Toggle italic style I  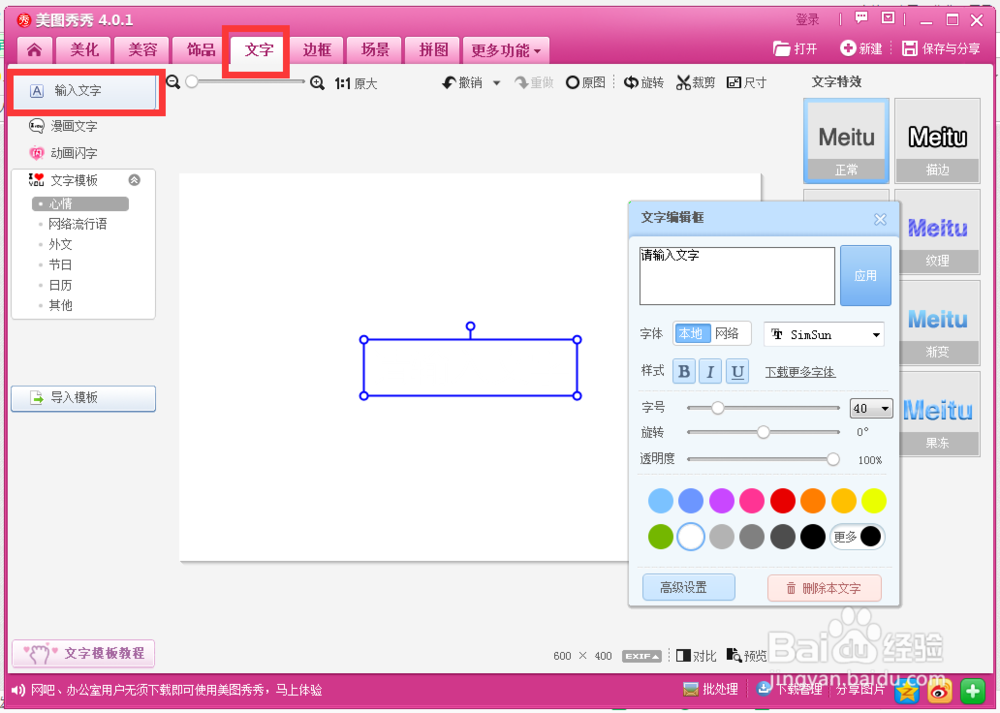[x=710, y=371]
